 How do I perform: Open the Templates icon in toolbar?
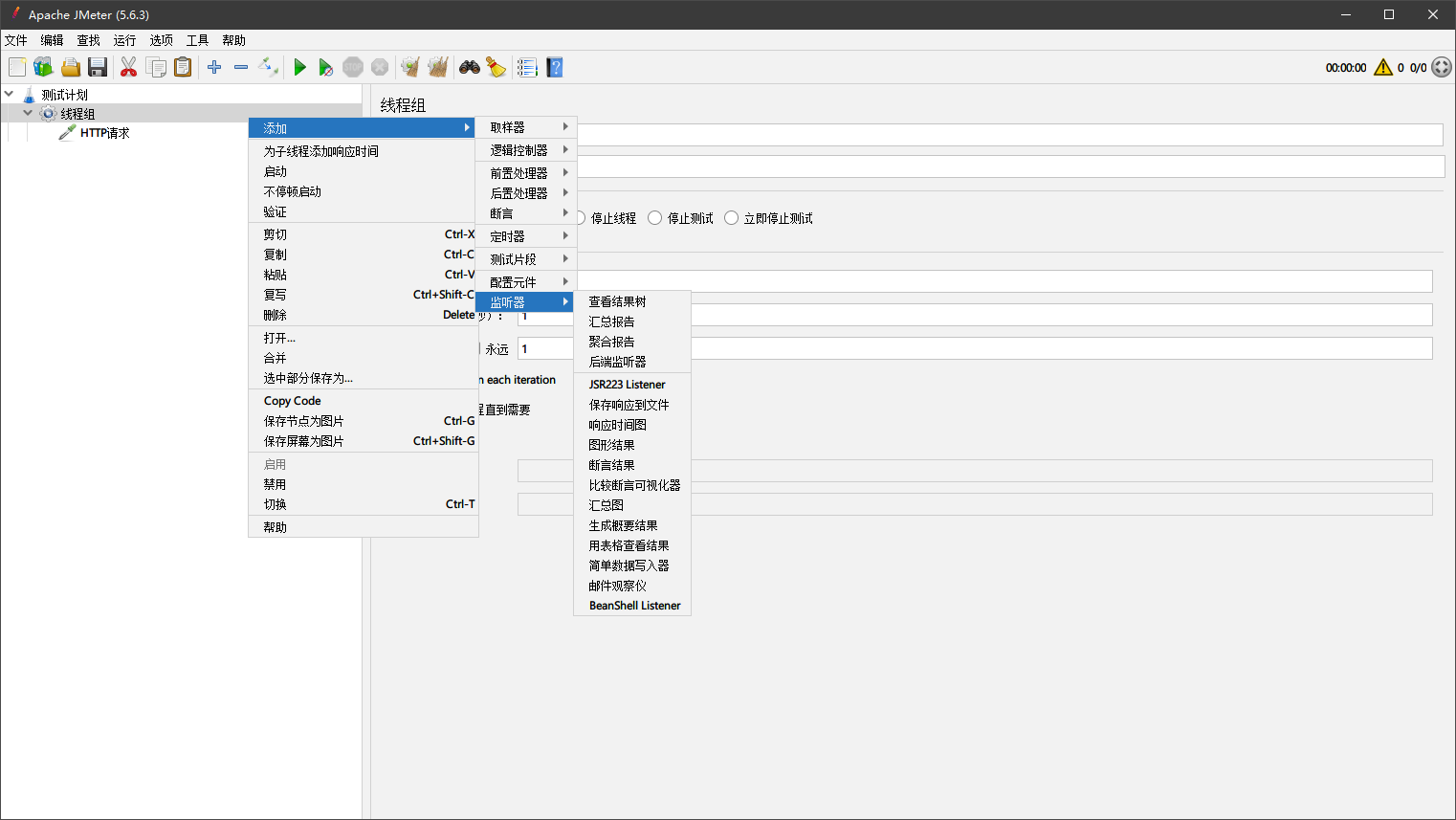click(x=43, y=67)
